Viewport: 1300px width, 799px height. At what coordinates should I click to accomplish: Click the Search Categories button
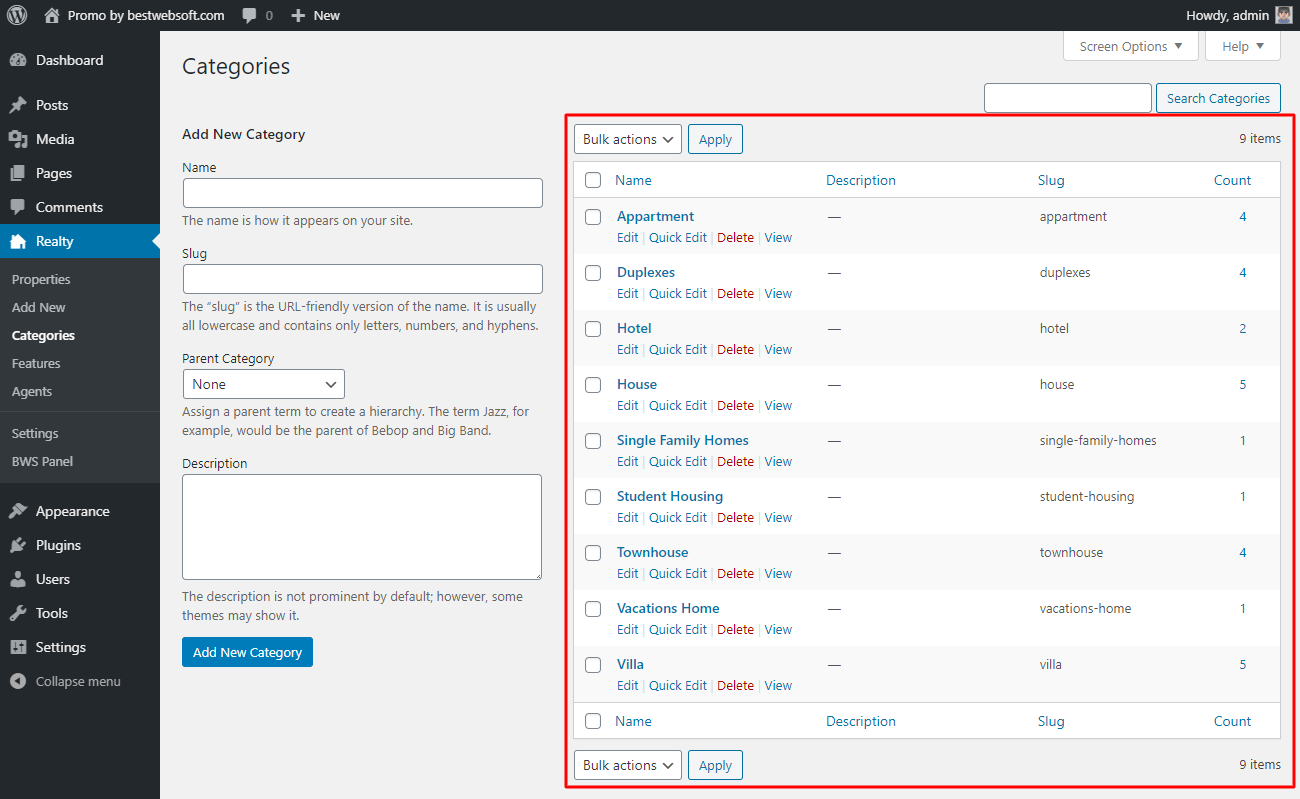pos(1218,98)
